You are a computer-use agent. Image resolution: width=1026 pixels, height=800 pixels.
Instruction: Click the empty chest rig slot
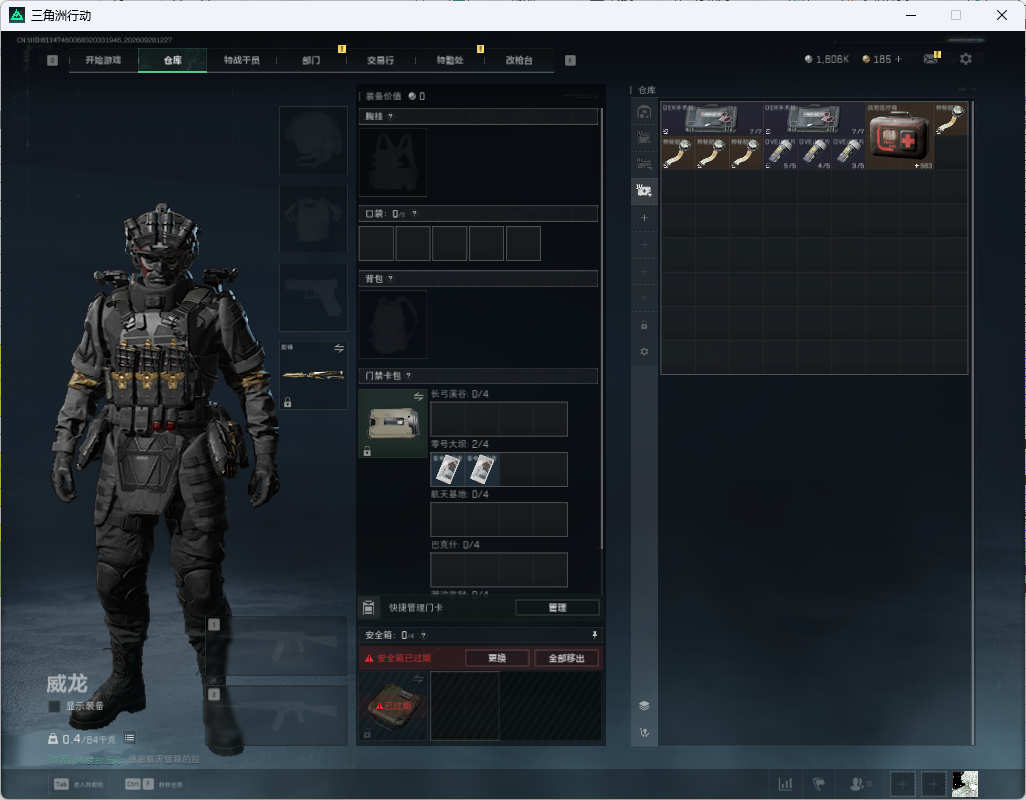[x=393, y=162]
